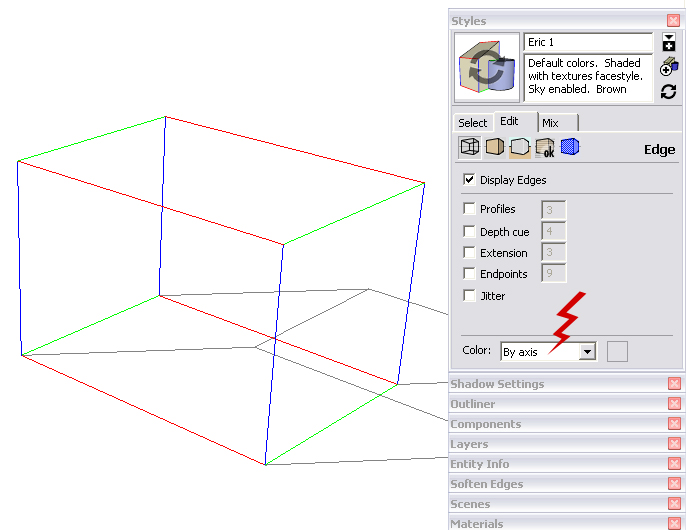Close the Scenes panel
The width and height of the screenshot is (686, 530).
[674, 504]
